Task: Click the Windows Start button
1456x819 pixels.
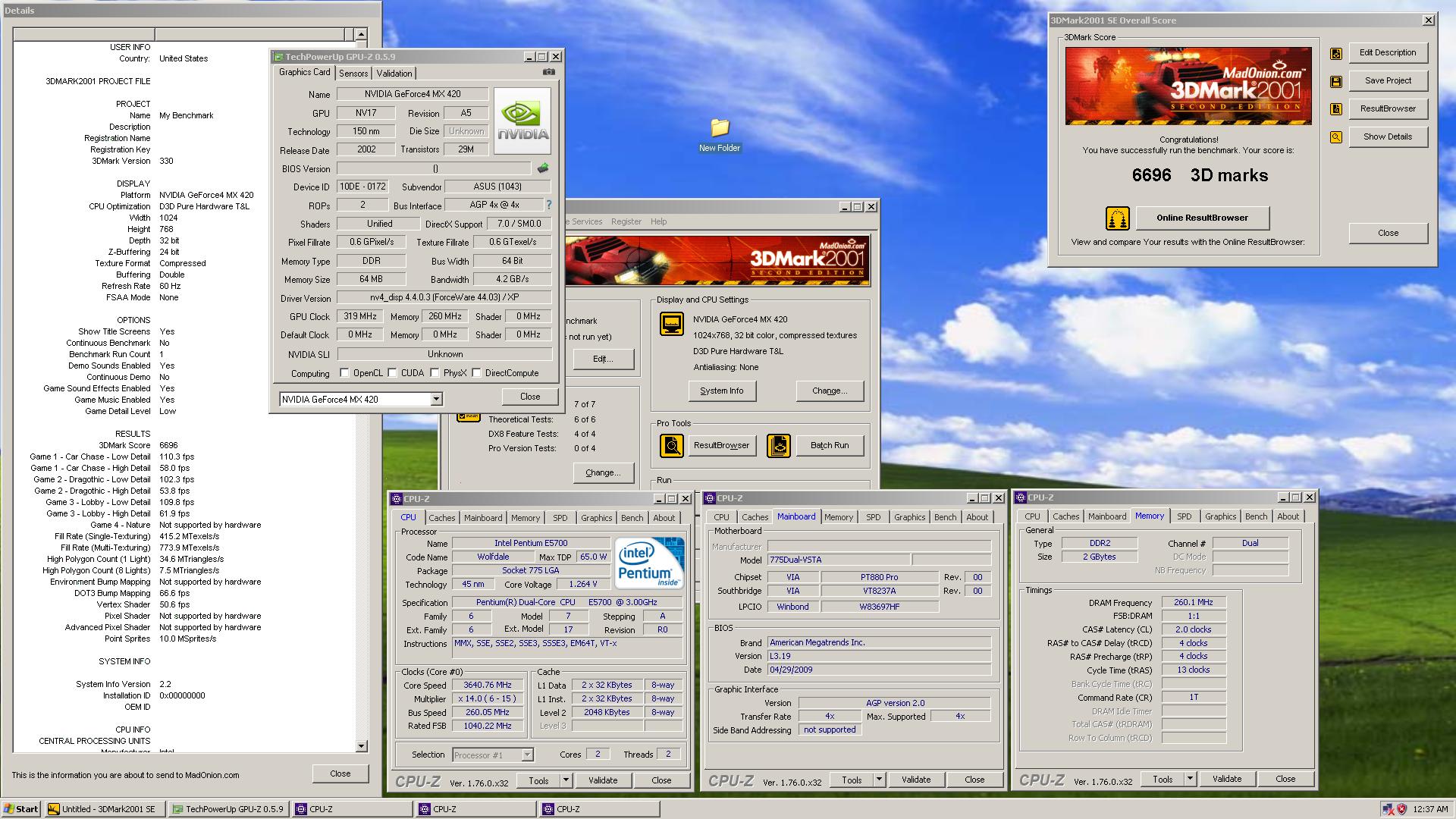Action: coord(20,809)
